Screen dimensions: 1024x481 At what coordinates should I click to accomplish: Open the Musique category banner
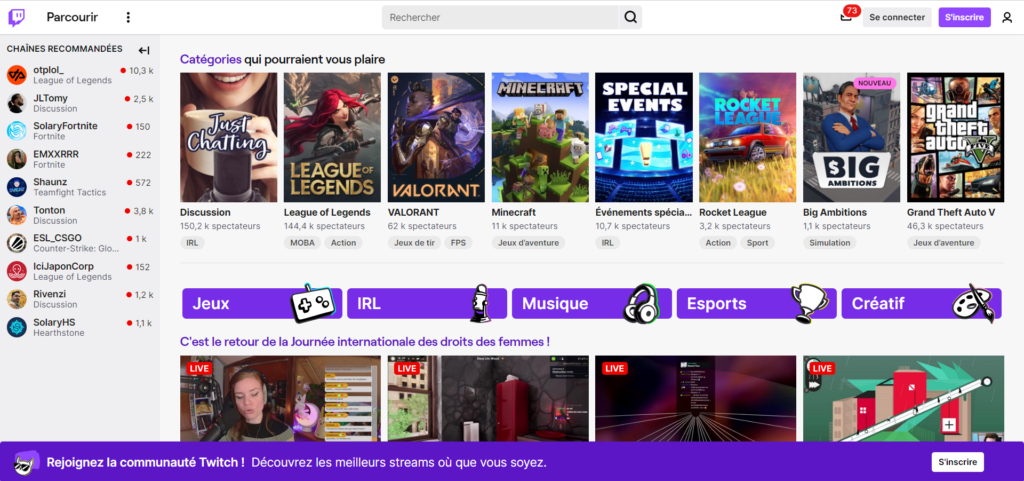click(592, 303)
